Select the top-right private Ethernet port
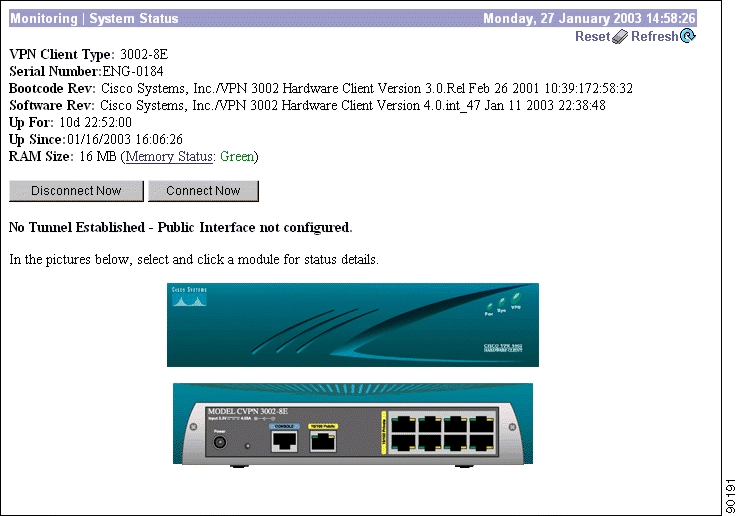This screenshot has height=516, width=738. click(x=481, y=422)
